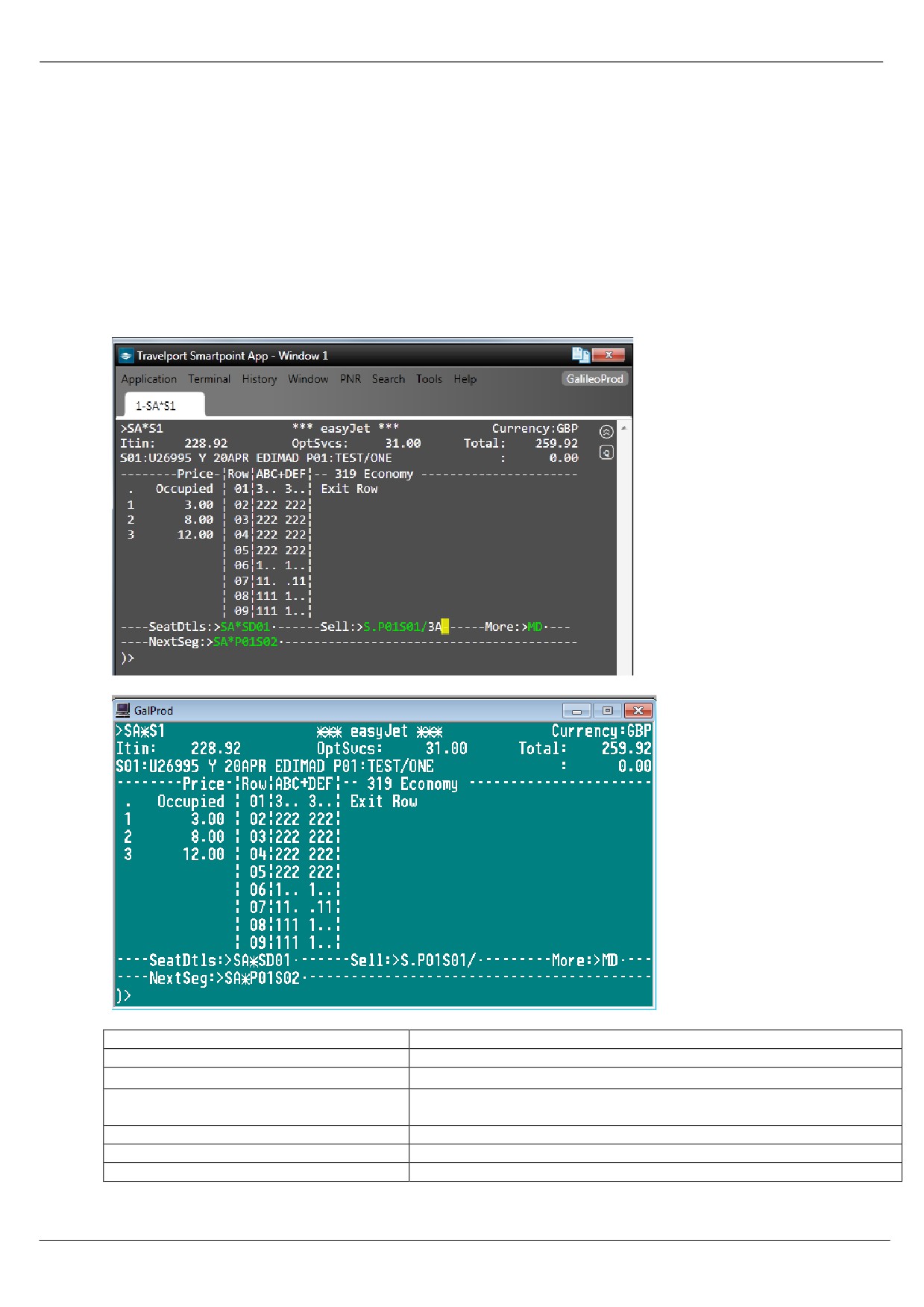The image size is (924, 1307).
Task: Open the History menu
Action: (260, 379)
